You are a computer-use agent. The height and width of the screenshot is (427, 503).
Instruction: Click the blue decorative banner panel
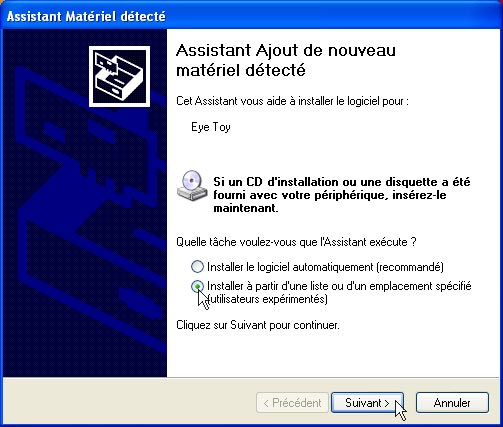point(85,203)
